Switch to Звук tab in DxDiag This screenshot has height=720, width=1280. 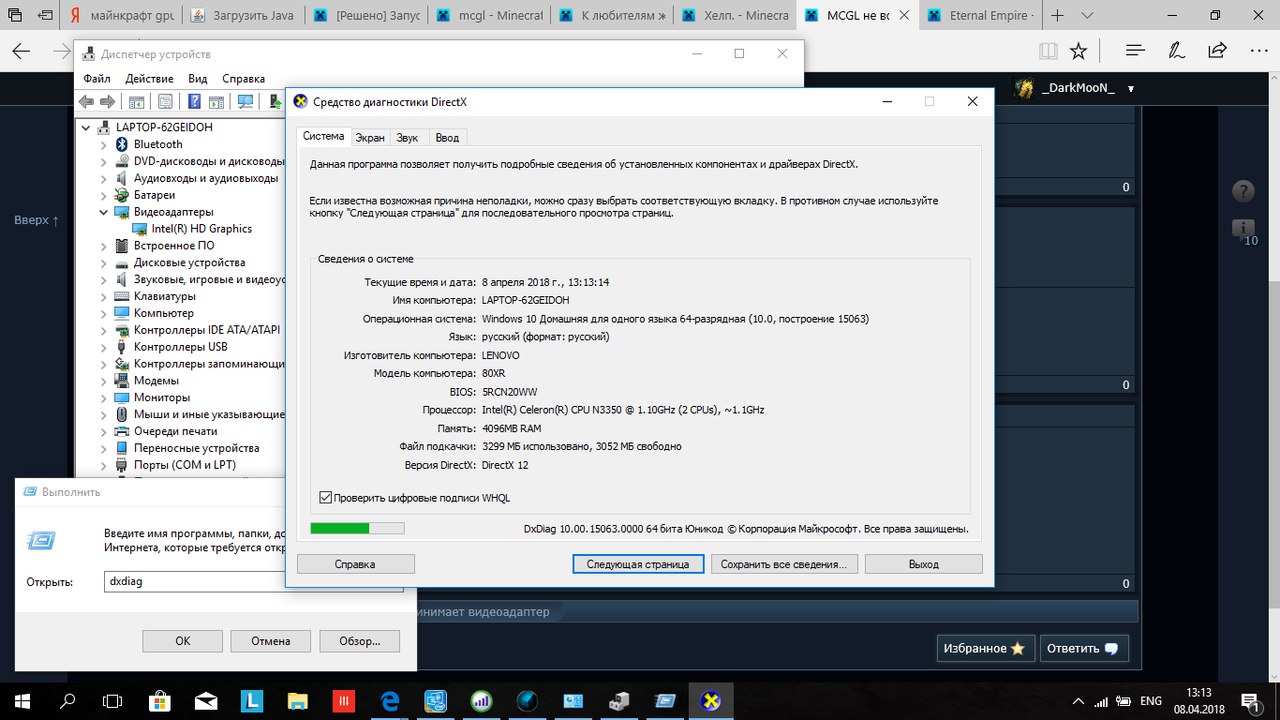407,138
